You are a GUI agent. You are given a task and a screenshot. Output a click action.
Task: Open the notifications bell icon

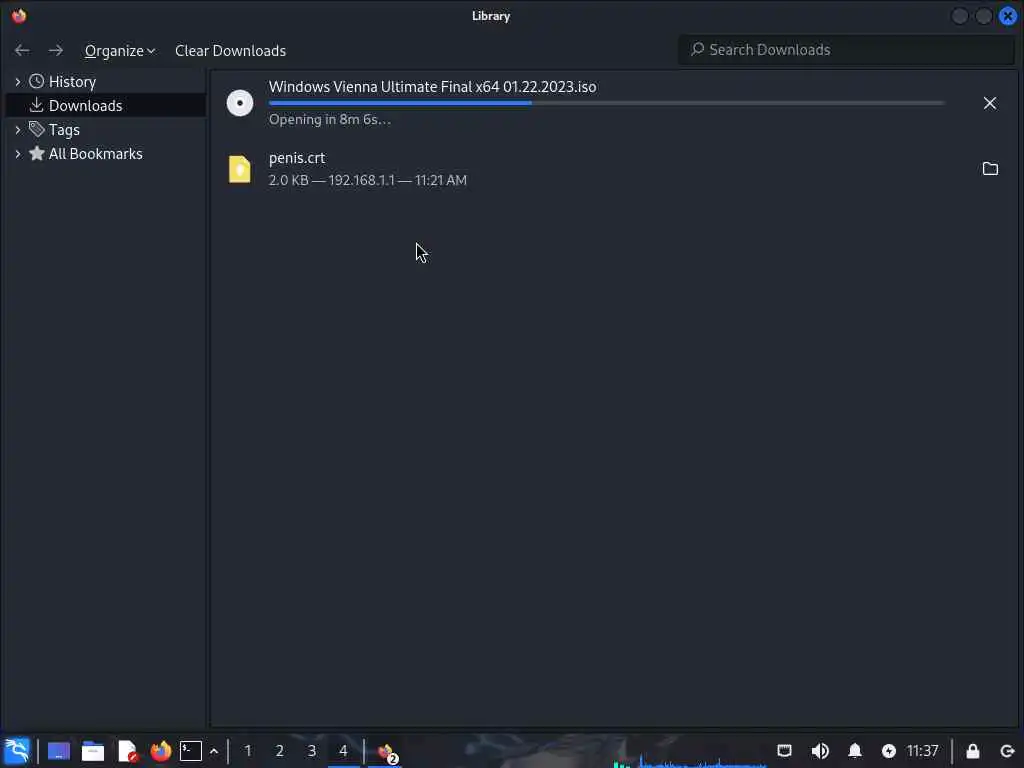pos(855,751)
